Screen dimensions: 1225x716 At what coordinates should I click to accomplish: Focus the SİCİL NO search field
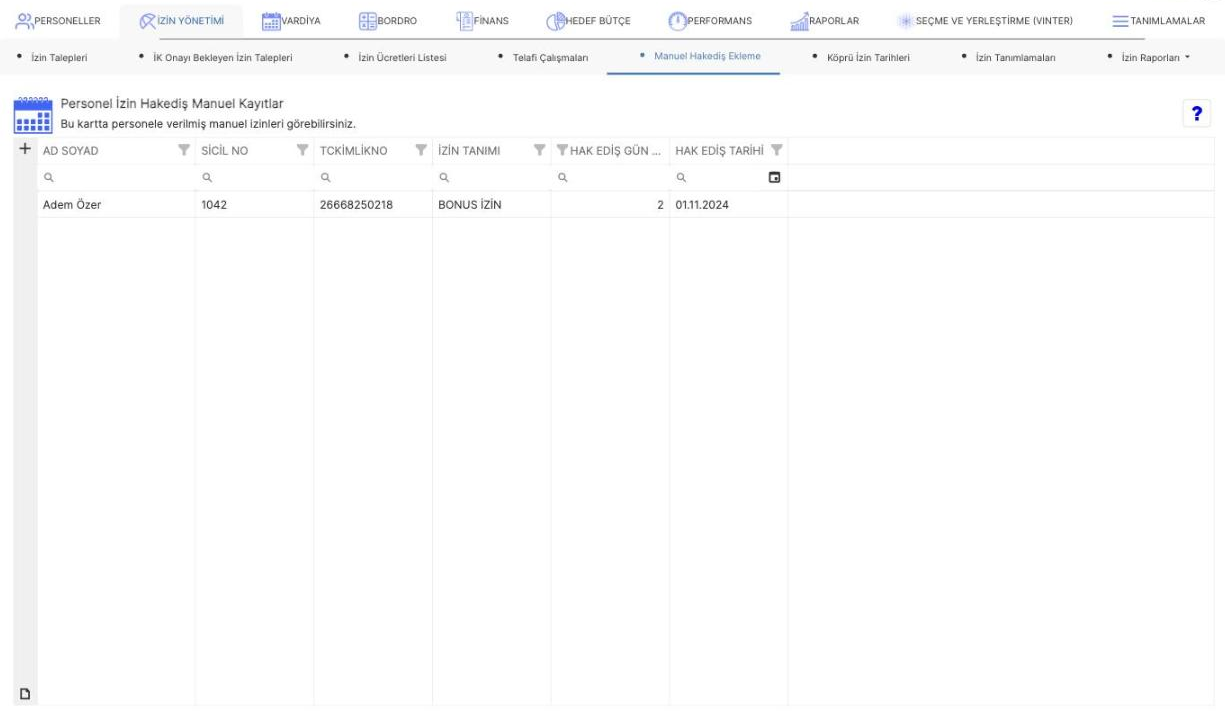254,178
